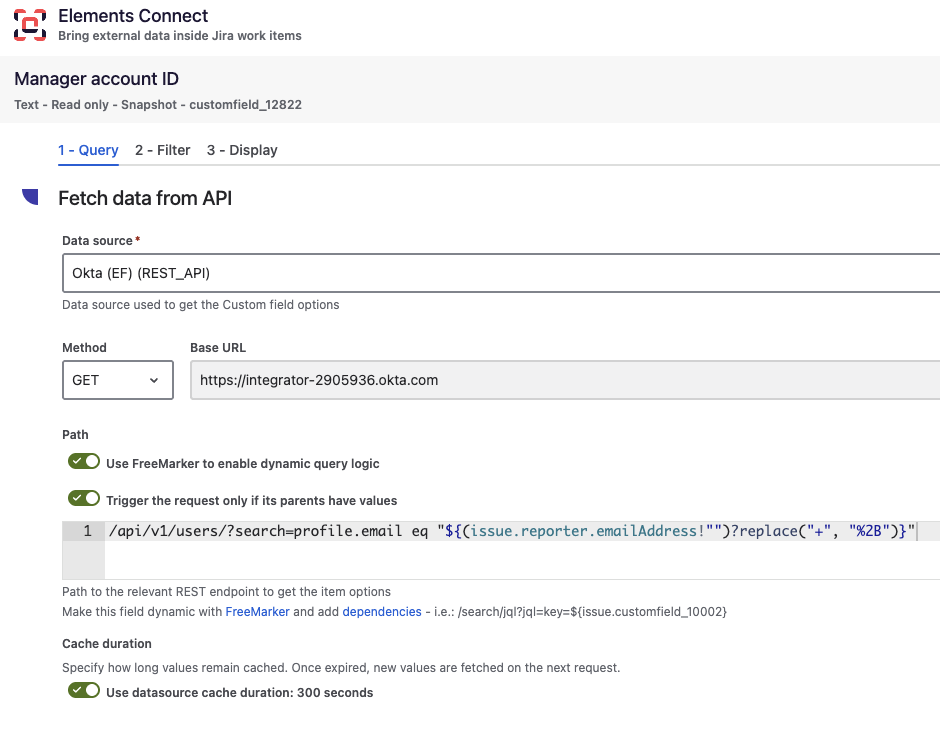Click the Elements Connect app title
The image size is (940, 734).
[x=133, y=16]
